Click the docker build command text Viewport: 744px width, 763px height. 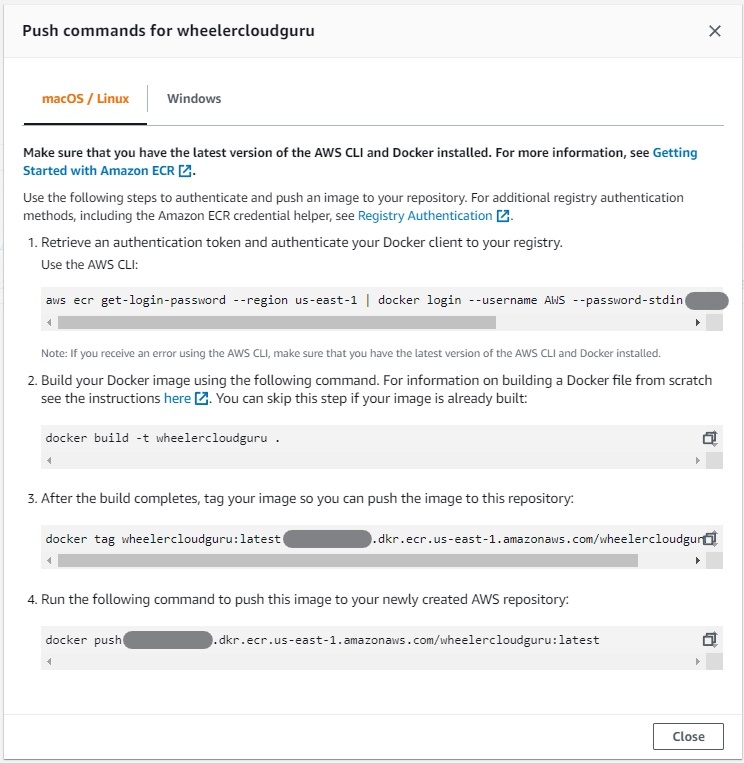coord(162,438)
